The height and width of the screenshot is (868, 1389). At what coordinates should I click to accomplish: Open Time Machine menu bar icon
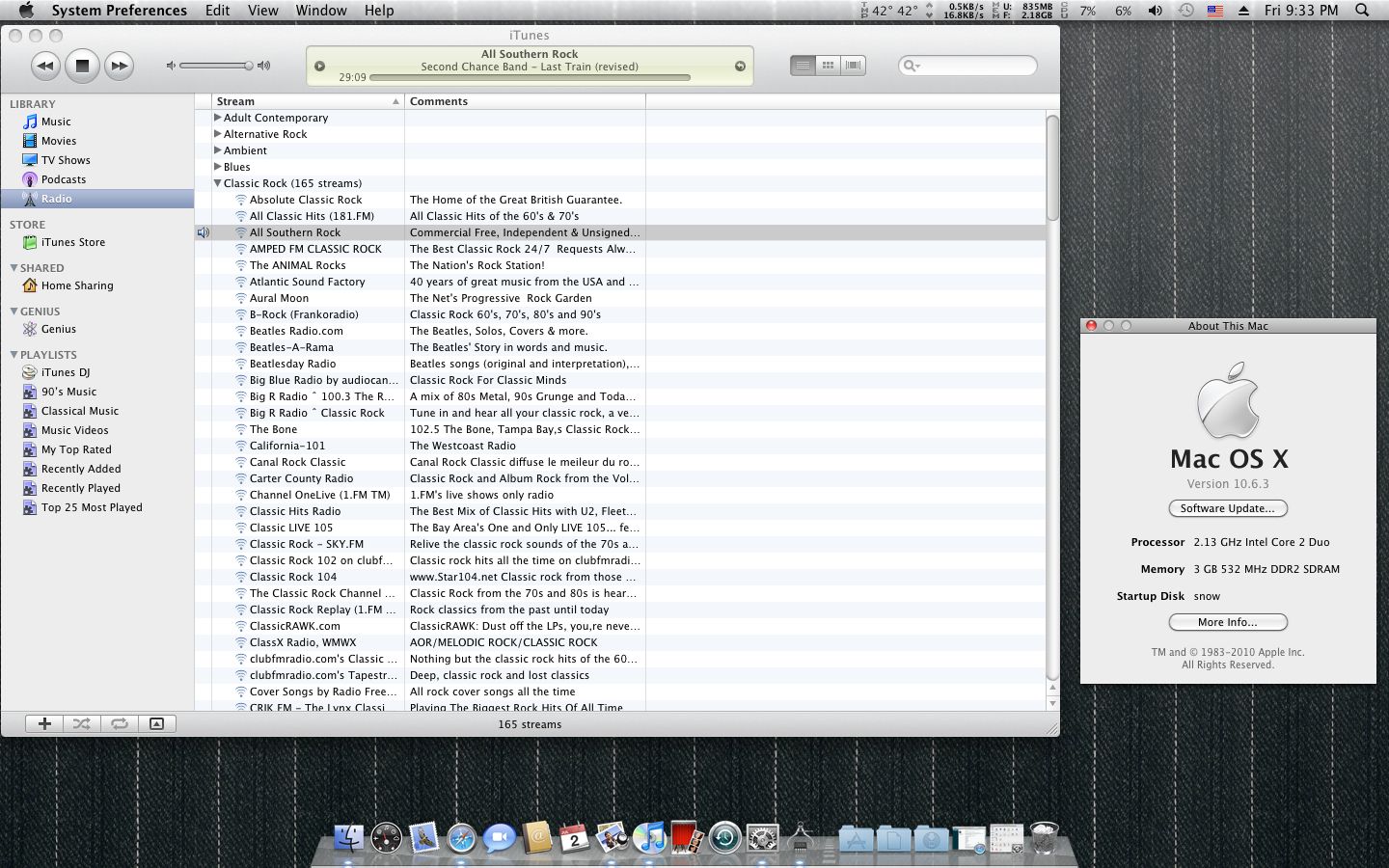pos(1185,11)
